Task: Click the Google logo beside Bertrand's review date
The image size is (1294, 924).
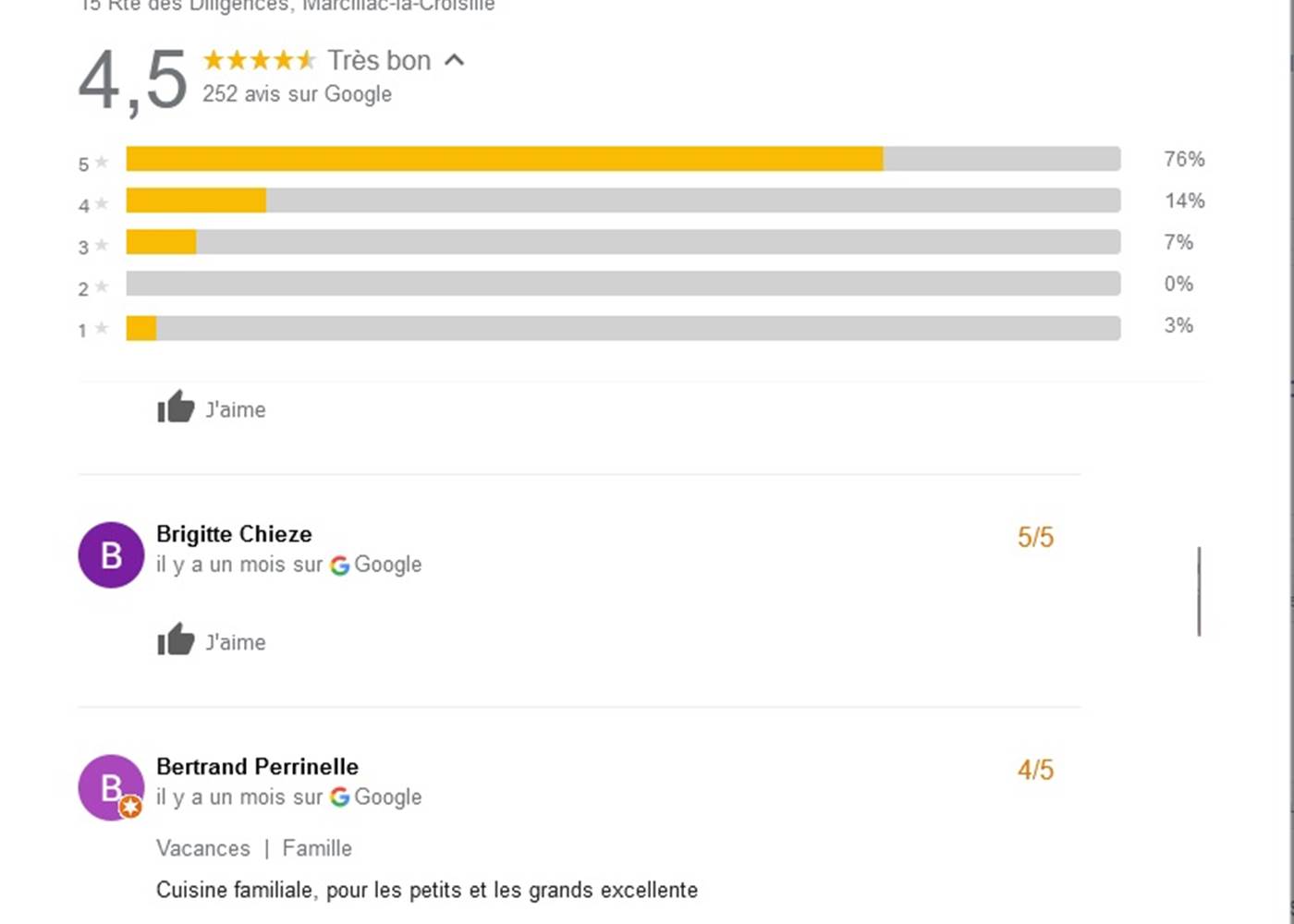Action: [x=340, y=797]
